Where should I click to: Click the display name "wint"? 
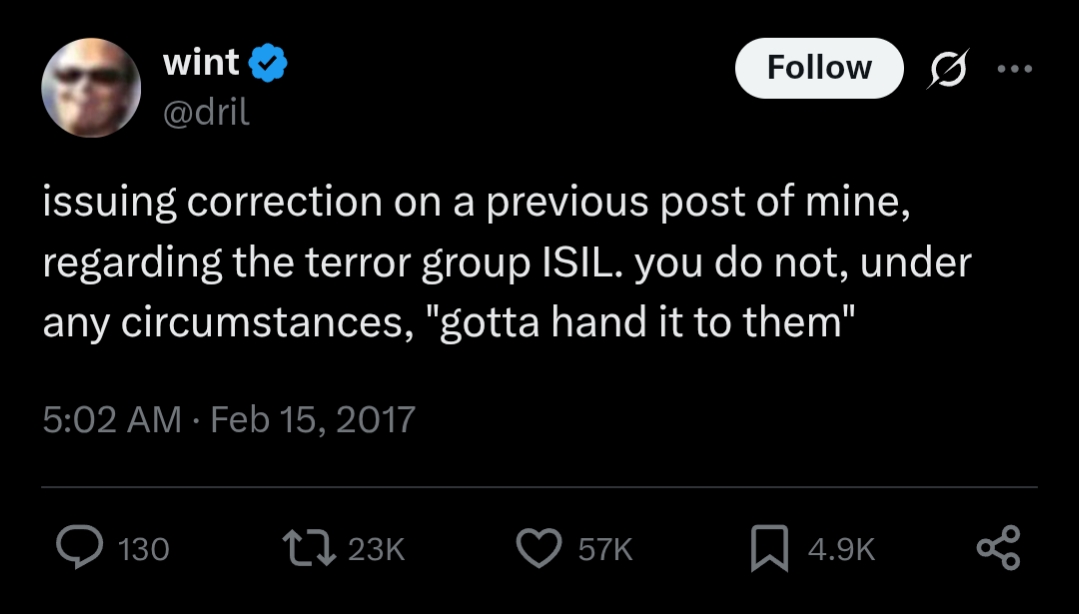click(x=201, y=63)
